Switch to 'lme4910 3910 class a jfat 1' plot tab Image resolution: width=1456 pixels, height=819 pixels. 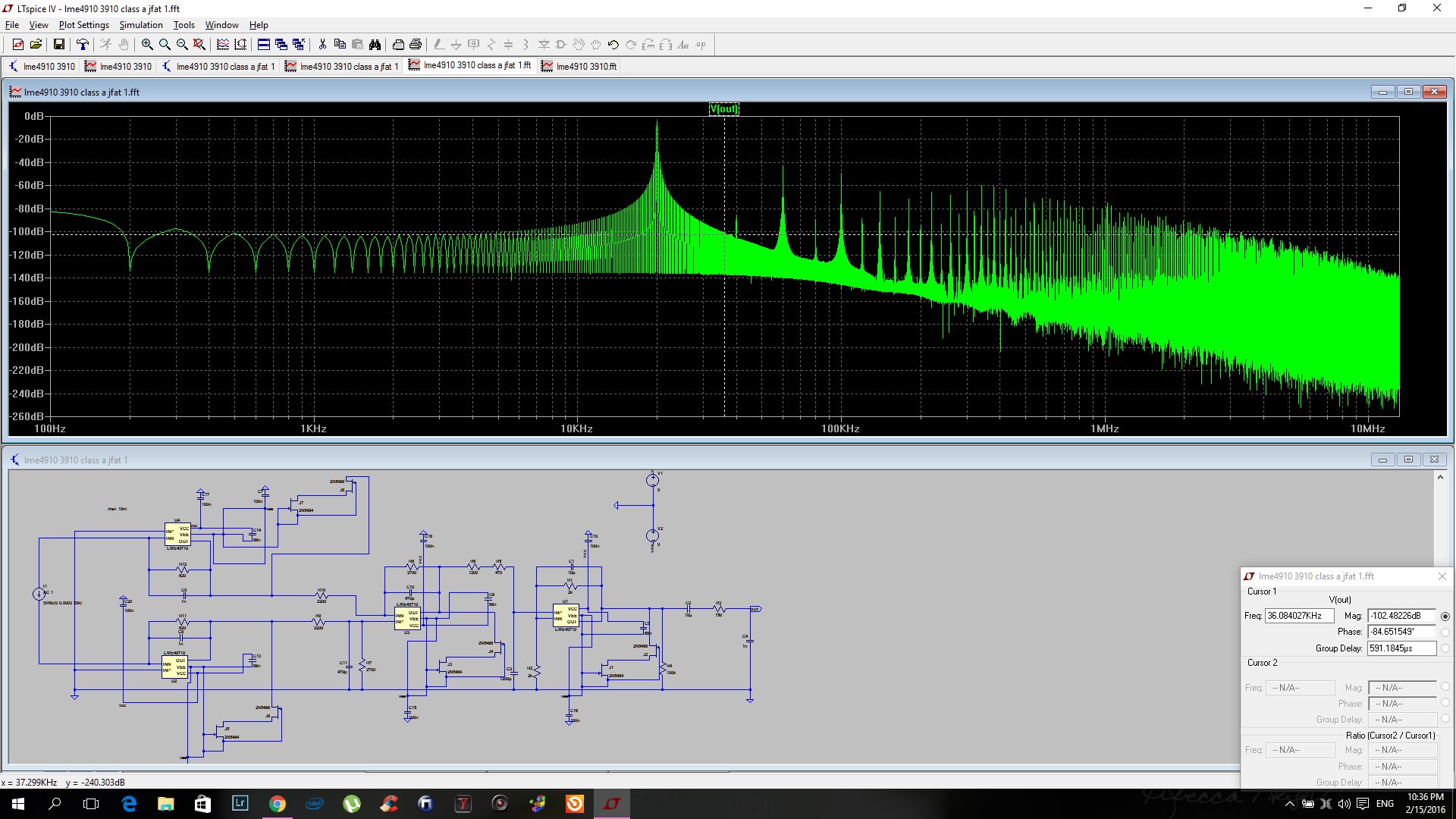[343, 67]
